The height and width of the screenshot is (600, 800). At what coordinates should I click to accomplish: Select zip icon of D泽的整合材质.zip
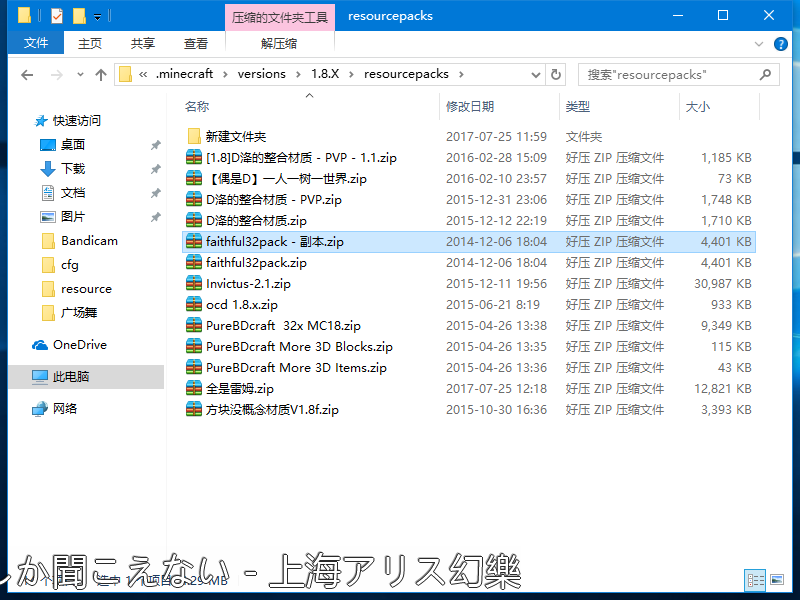point(194,221)
